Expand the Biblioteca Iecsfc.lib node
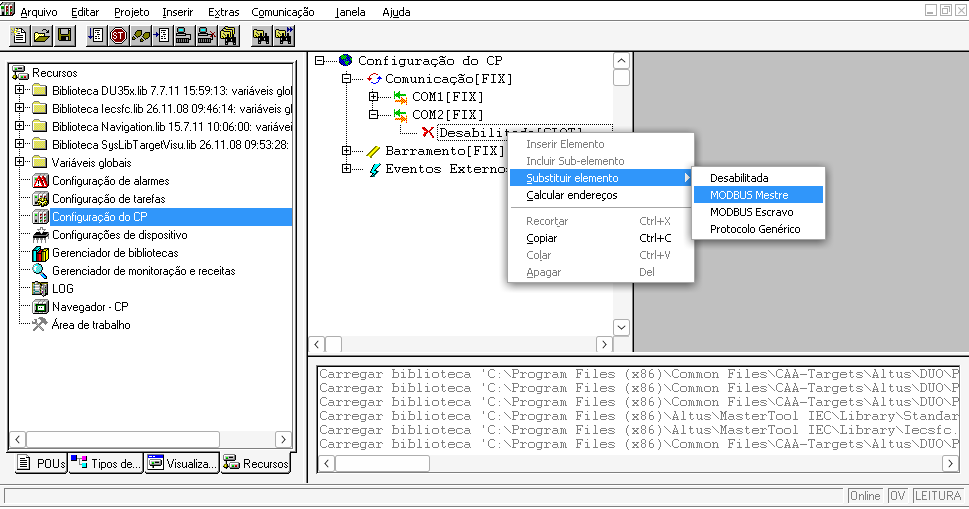This screenshot has width=969, height=509. (x=20, y=107)
